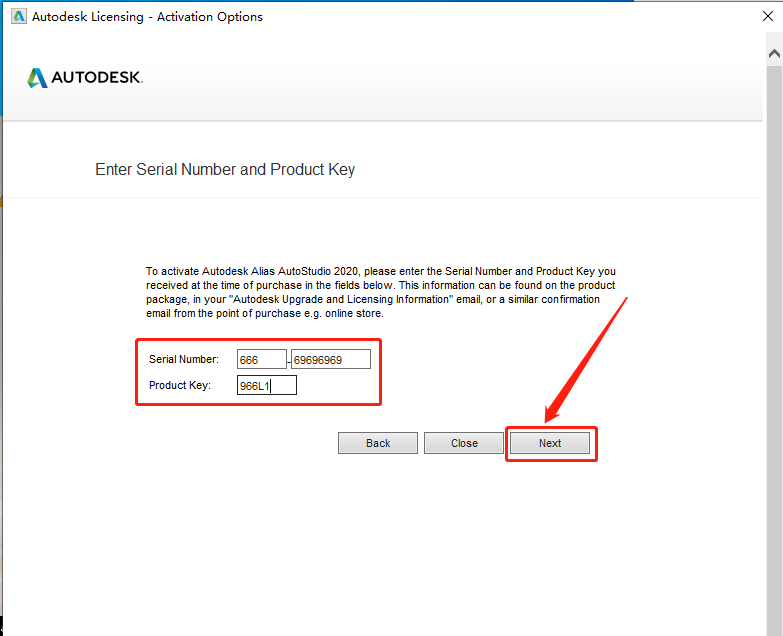Click the scrollbar up arrow
Viewport: 783px width, 636px height.
click(775, 53)
